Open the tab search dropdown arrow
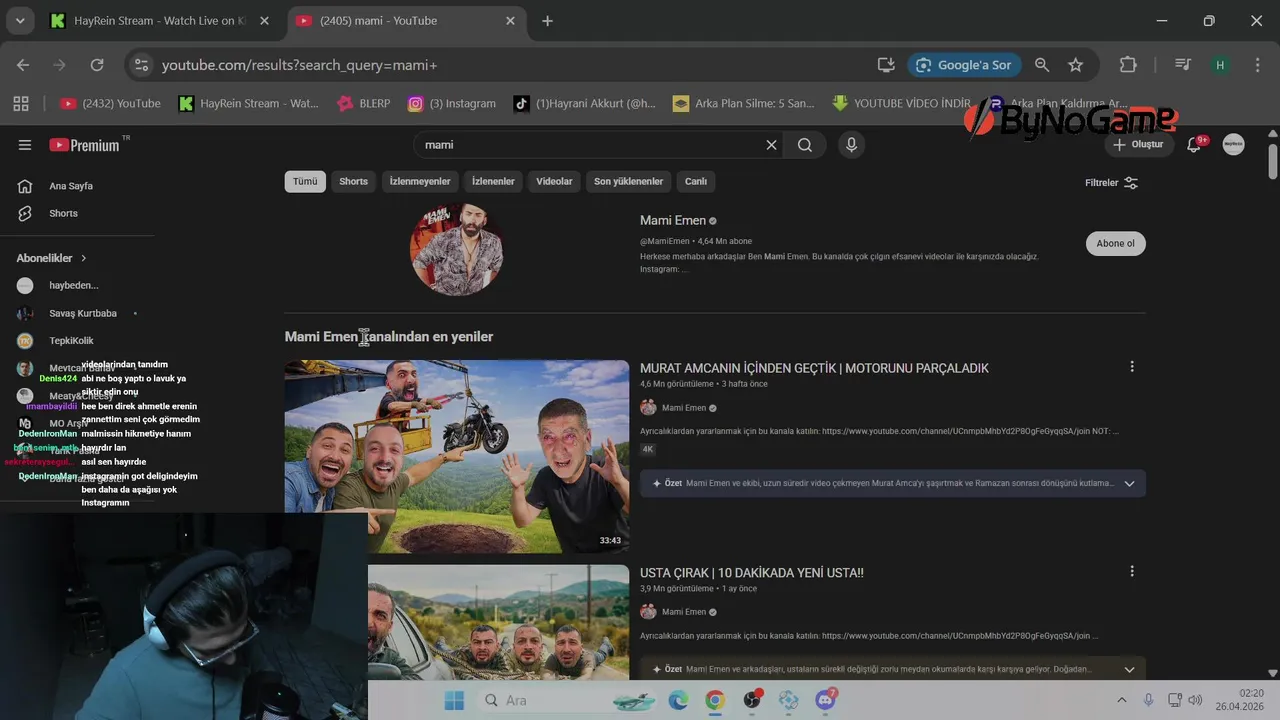Viewport: 1280px width, 720px height. (x=20, y=21)
